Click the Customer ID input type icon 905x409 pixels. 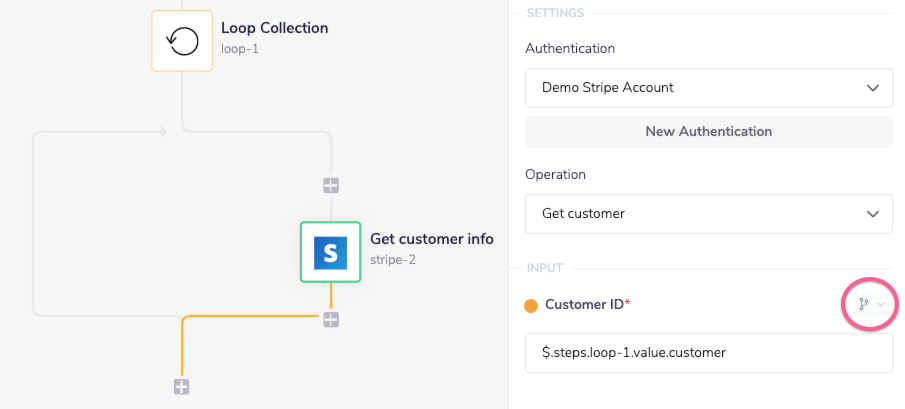[863, 304]
